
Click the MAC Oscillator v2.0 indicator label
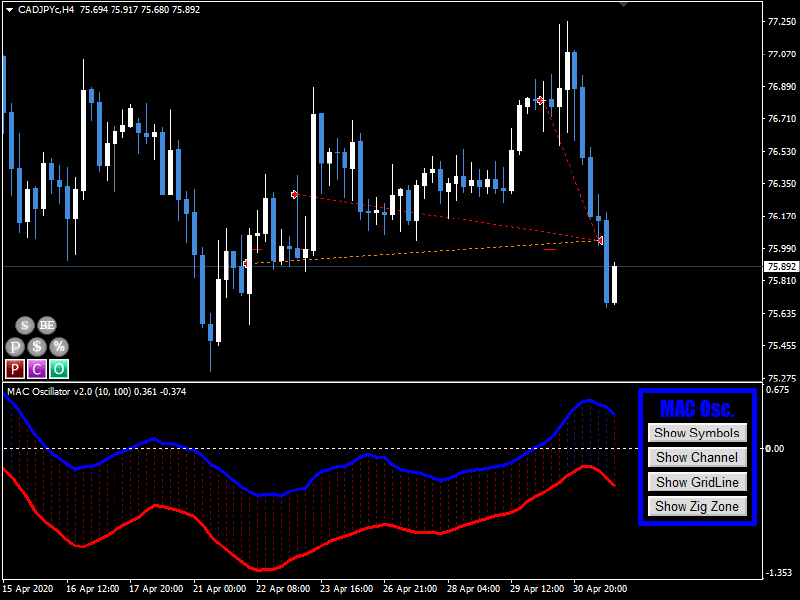(x=96, y=392)
